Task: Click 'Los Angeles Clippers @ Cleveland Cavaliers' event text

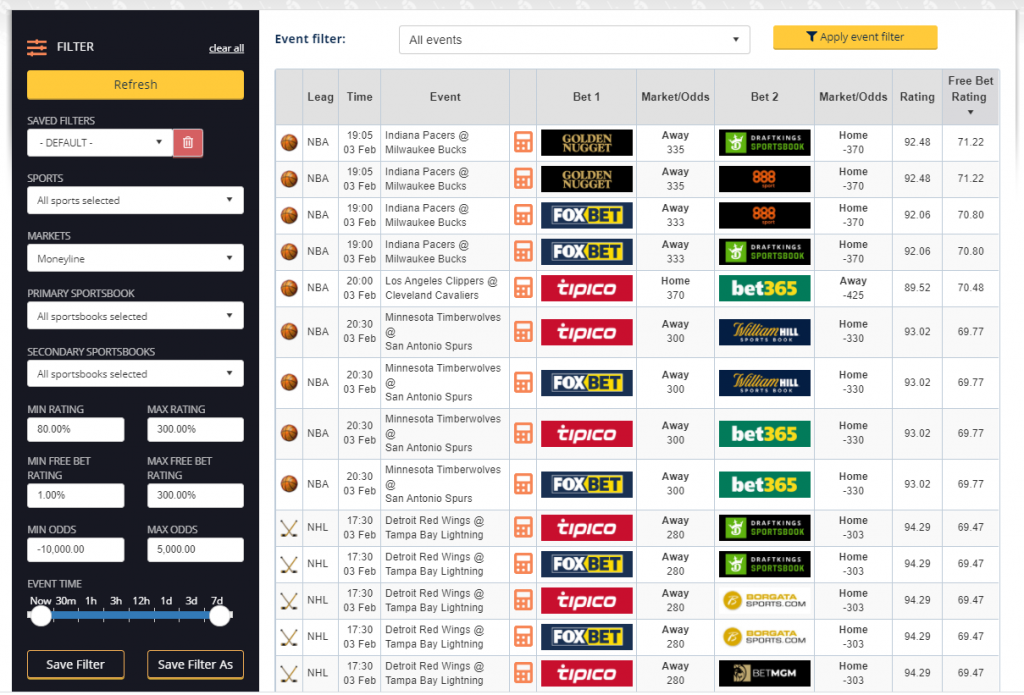Action: tap(441, 288)
